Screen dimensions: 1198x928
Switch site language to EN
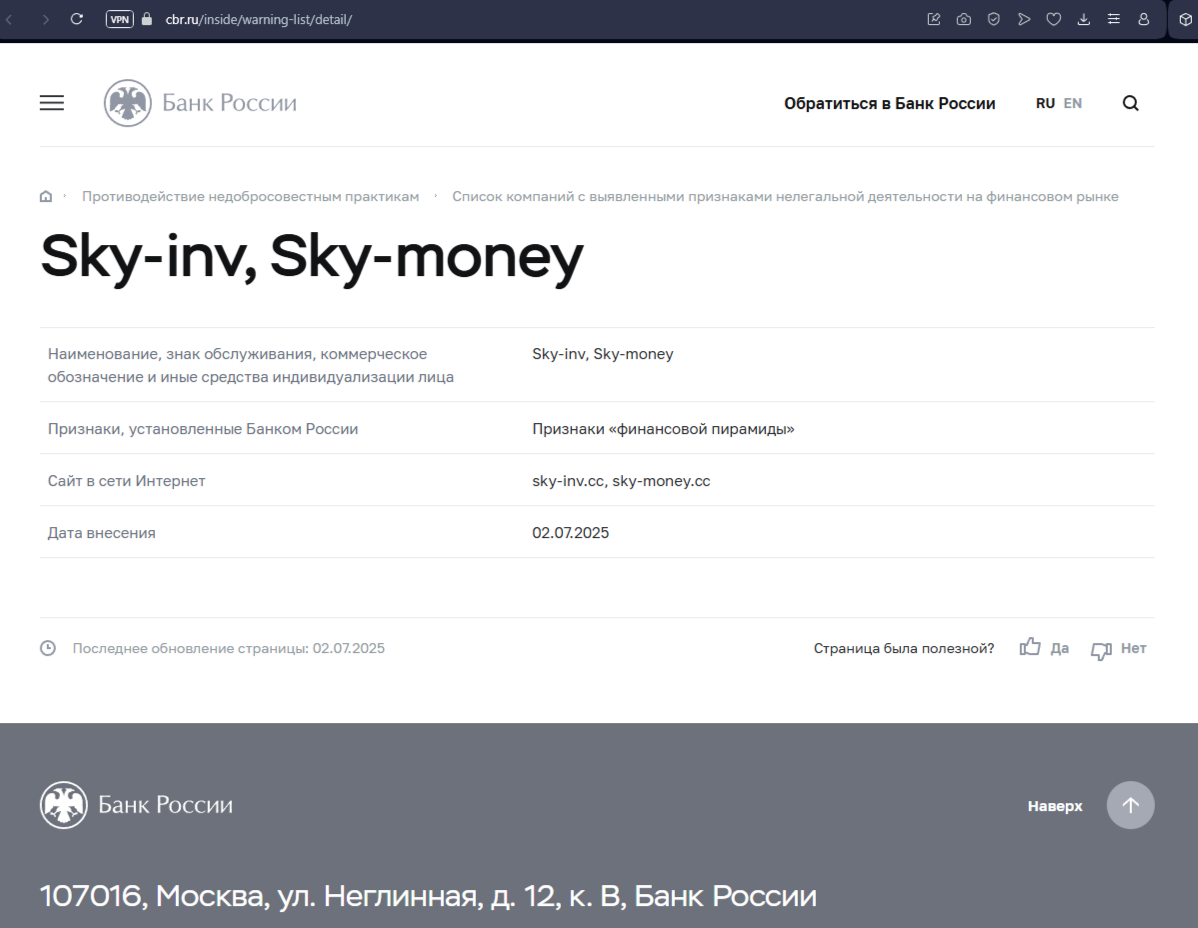[x=1073, y=103]
